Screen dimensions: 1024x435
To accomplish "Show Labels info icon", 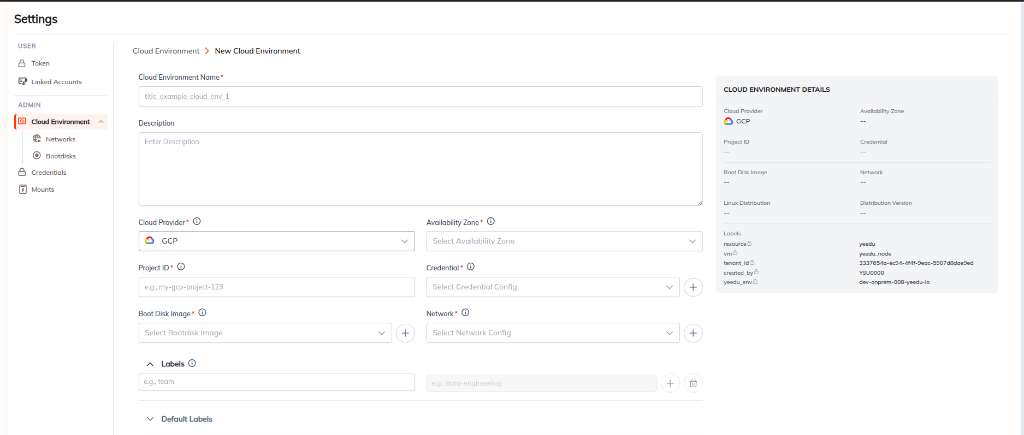I will (192, 363).
